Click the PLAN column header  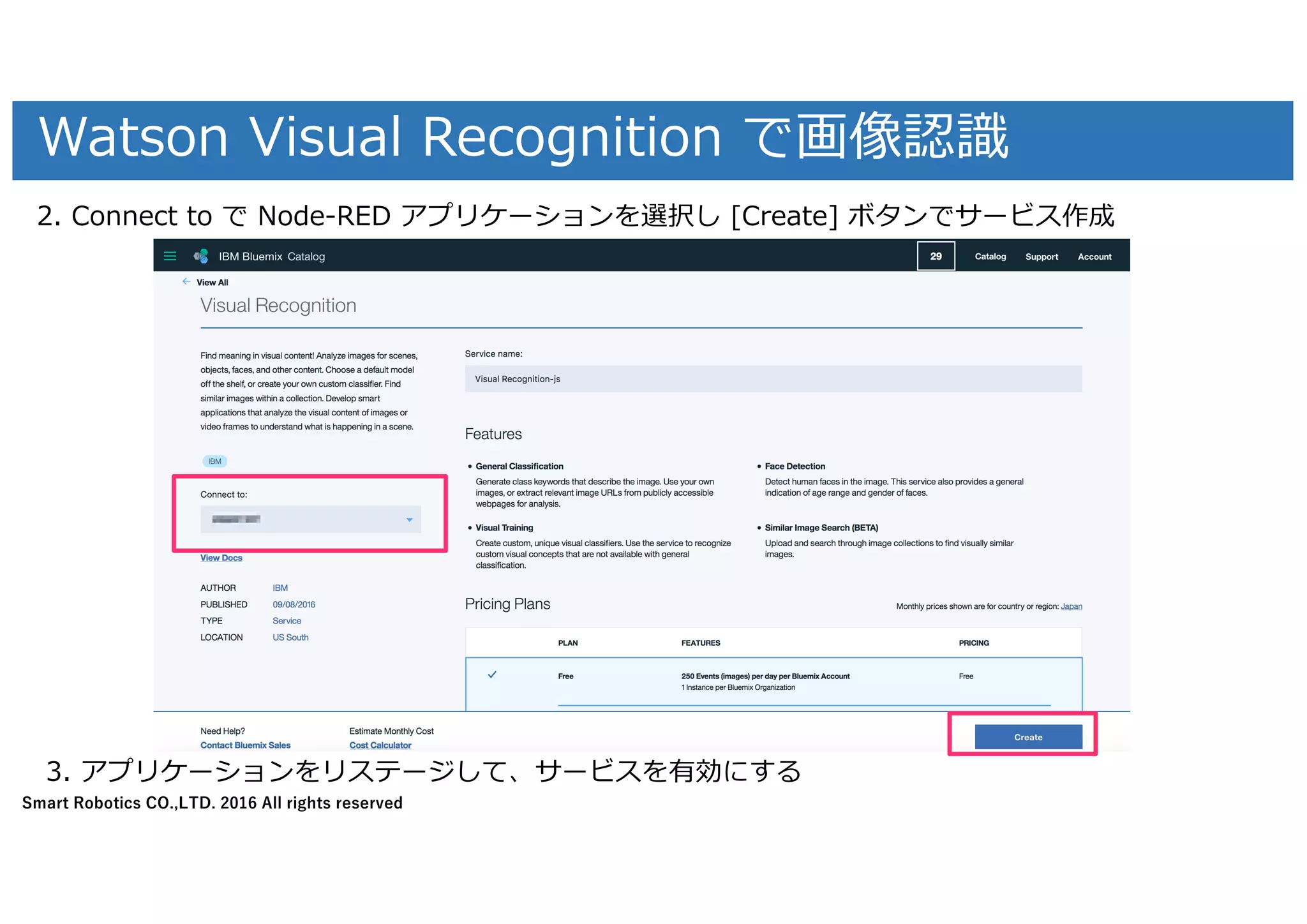click(568, 643)
